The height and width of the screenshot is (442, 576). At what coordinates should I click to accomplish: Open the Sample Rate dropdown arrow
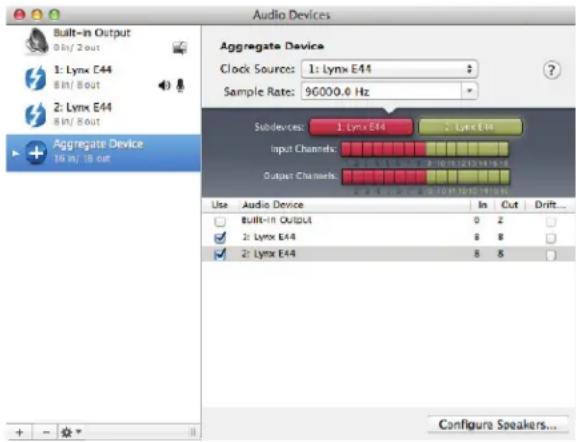(x=469, y=91)
